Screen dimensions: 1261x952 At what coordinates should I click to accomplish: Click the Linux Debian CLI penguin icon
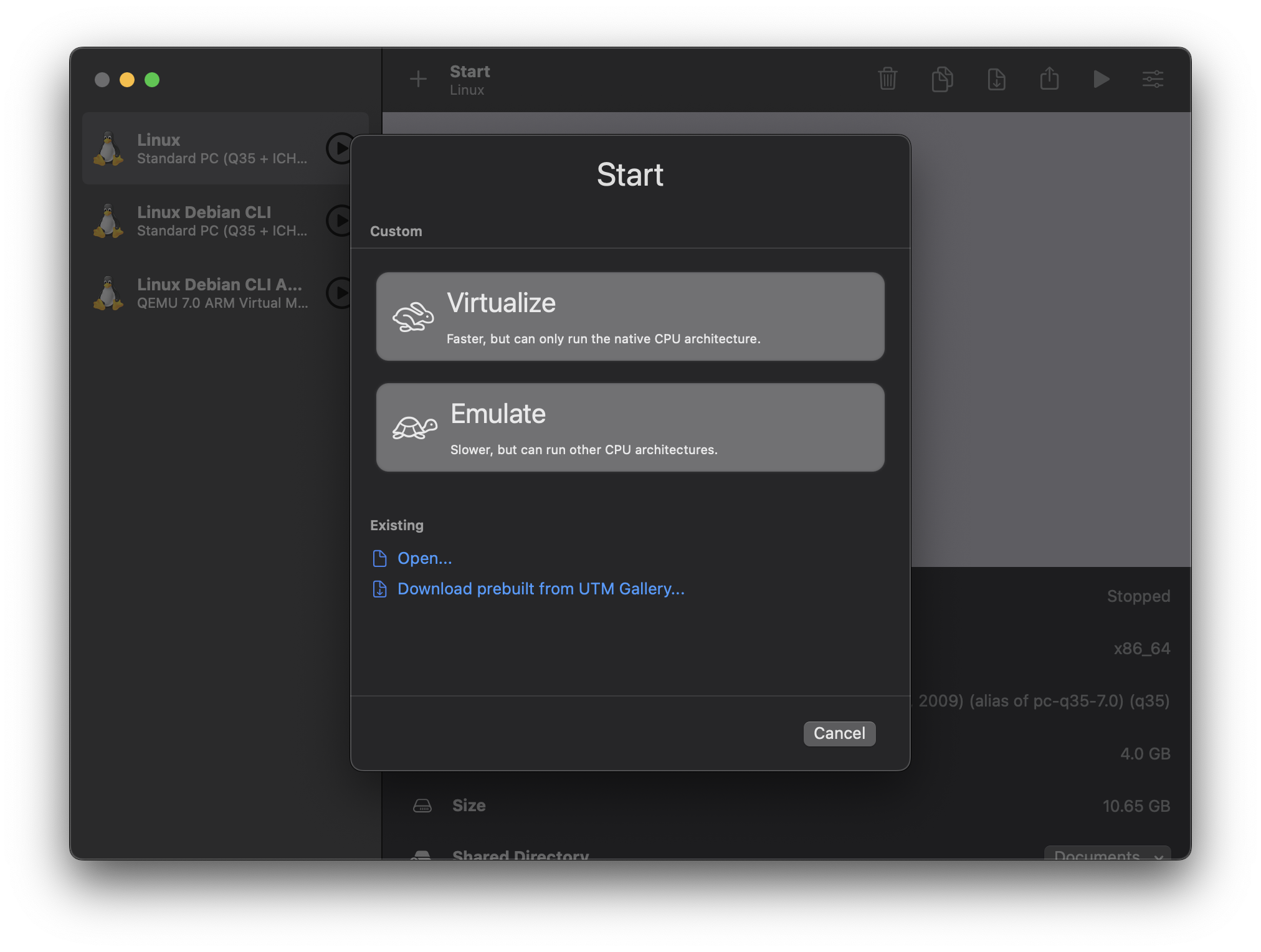point(108,221)
